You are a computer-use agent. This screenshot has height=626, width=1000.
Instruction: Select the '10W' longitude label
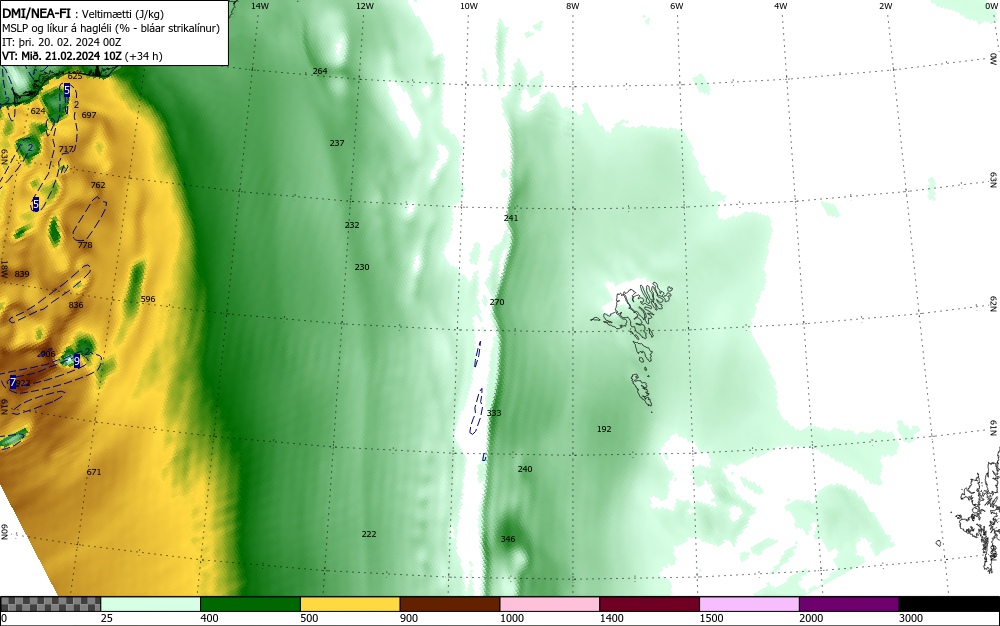[469, 6]
